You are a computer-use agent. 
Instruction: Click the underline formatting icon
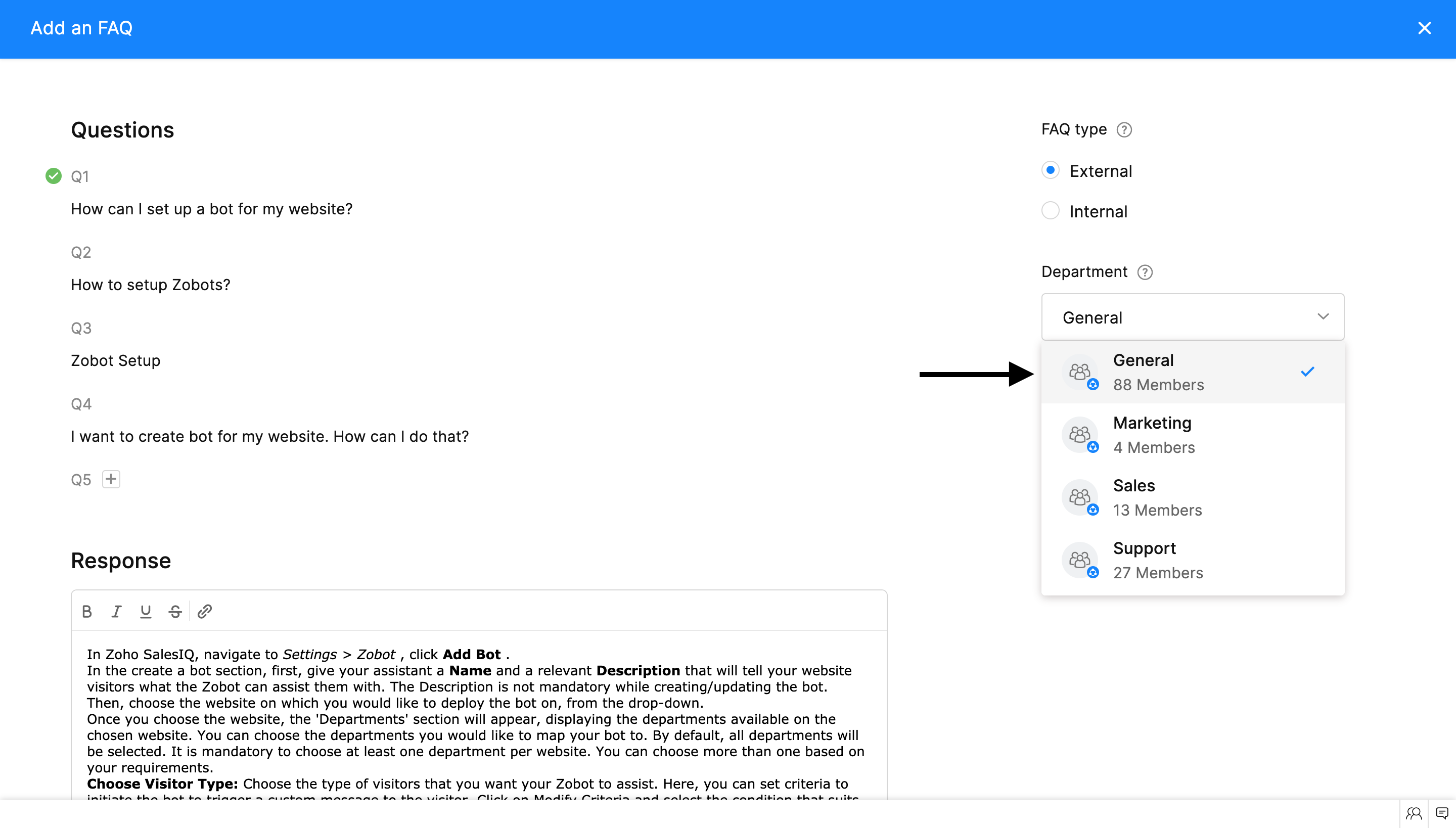point(146,611)
